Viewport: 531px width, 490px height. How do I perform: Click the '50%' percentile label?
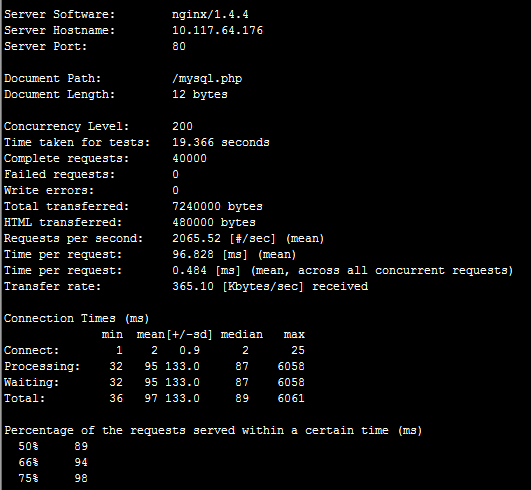(28, 447)
